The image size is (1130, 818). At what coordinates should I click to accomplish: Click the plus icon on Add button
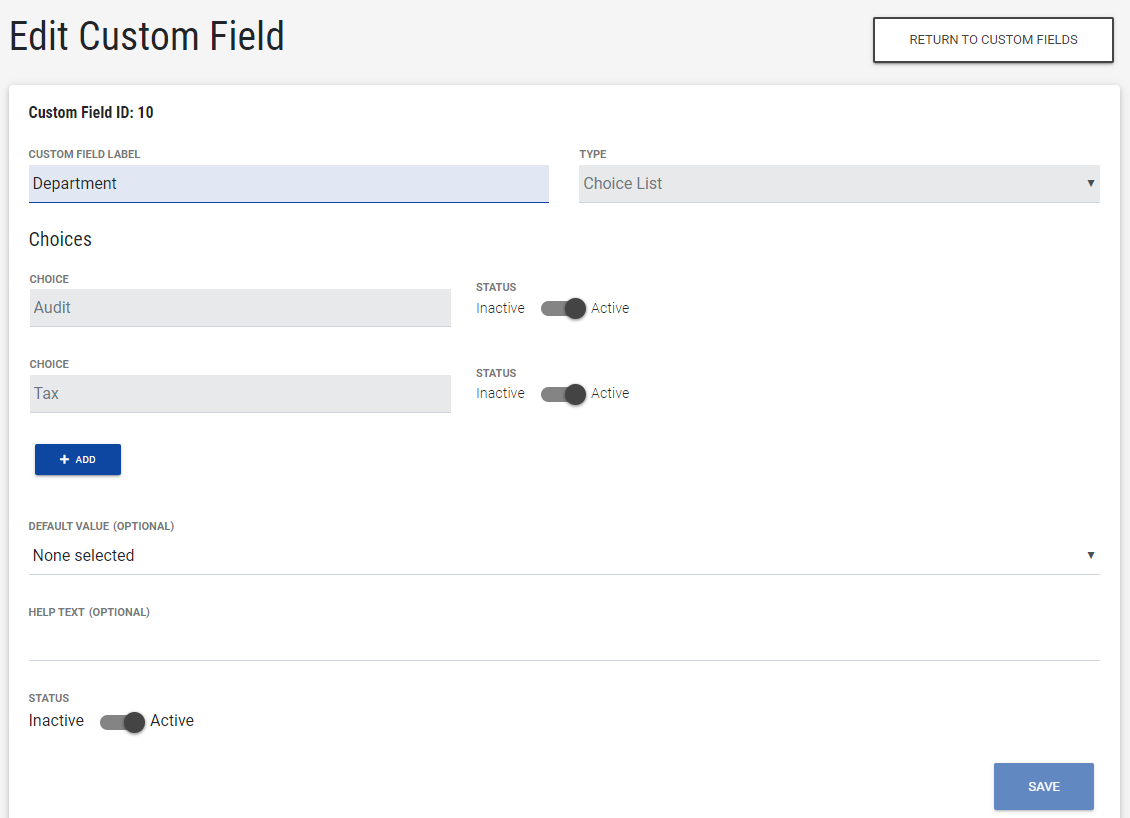(65, 460)
